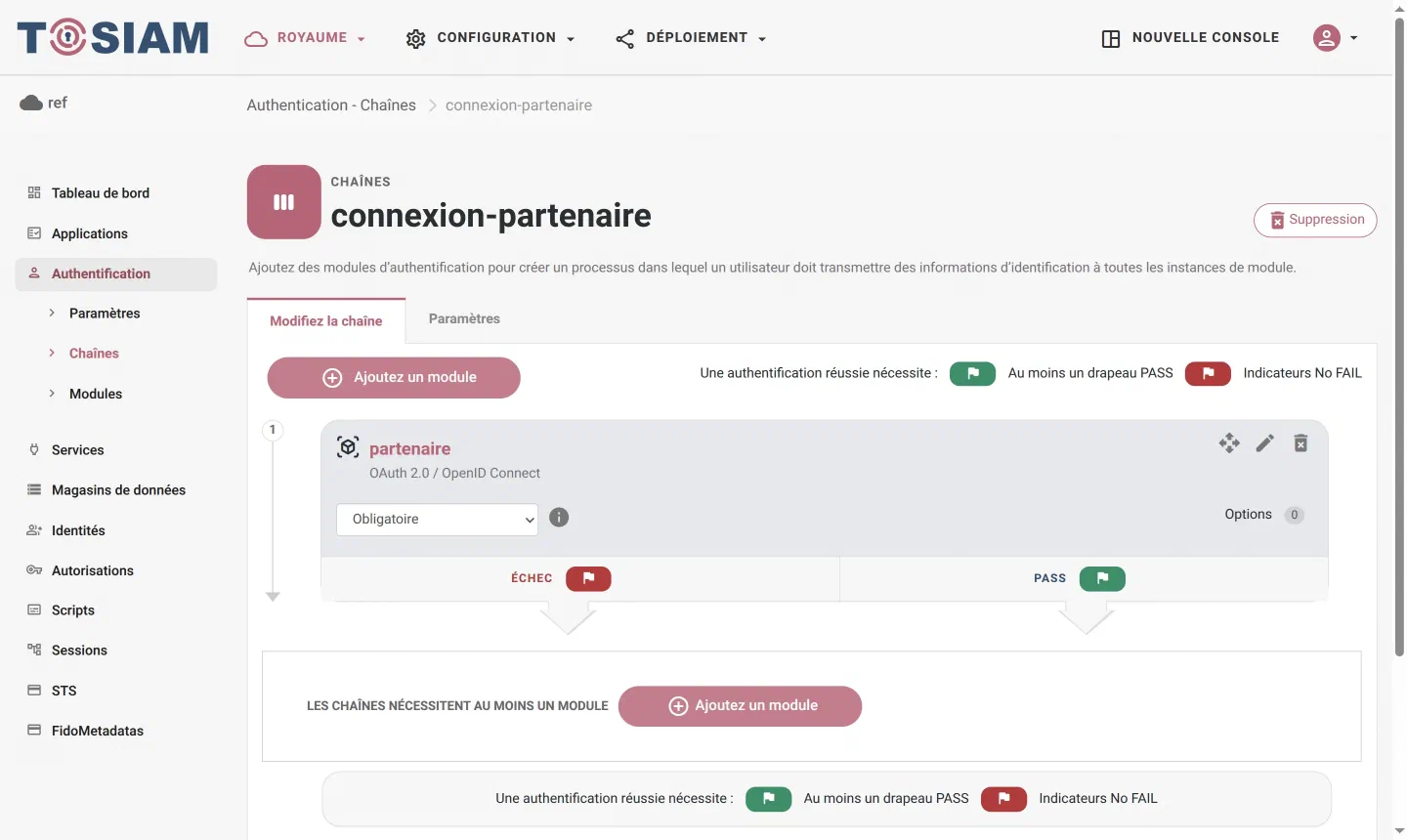Image resolution: width=1407 pixels, height=840 pixels.
Task: Open the CONFIGURATION menu
Action: point(490,38)
